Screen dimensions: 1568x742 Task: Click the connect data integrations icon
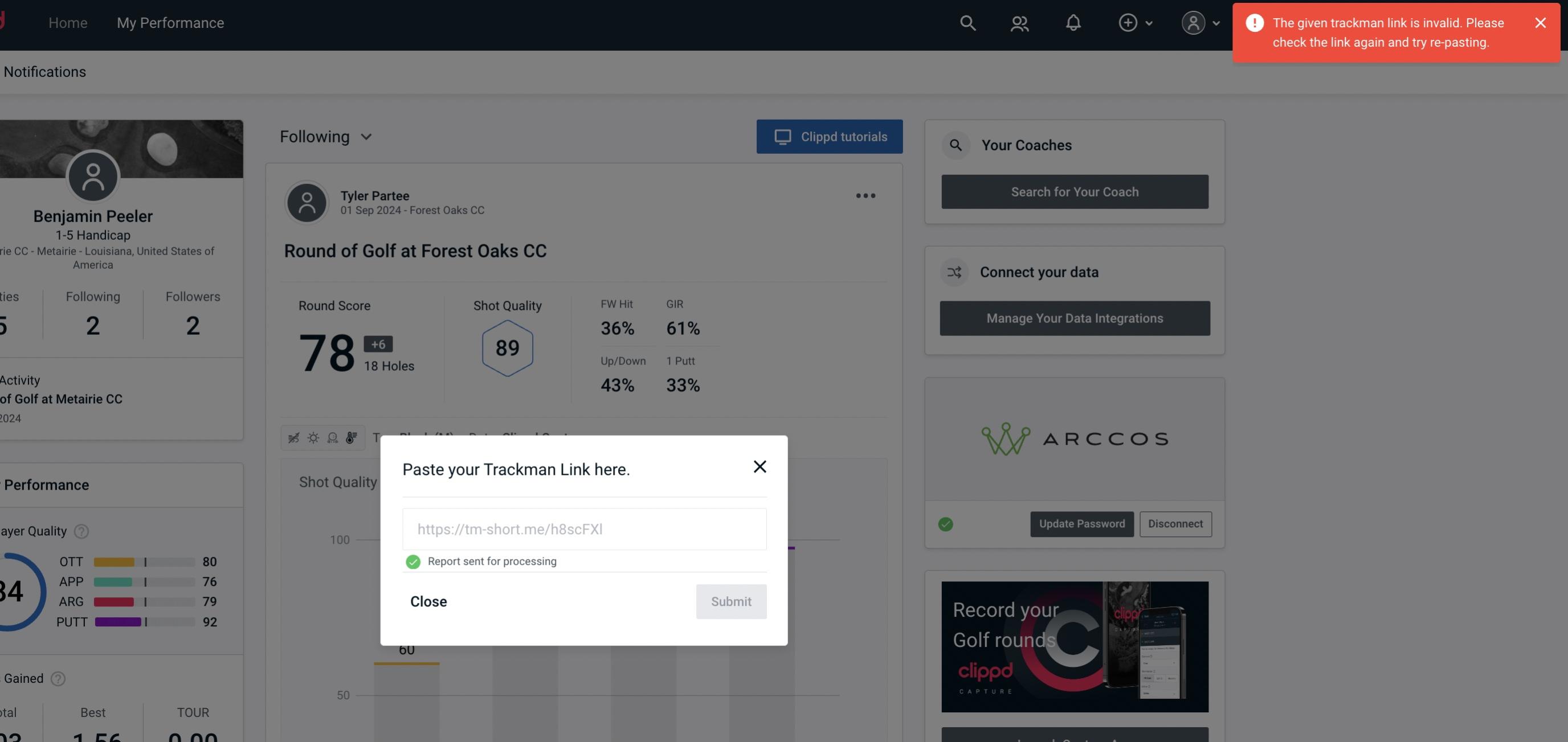click(954, 272)
